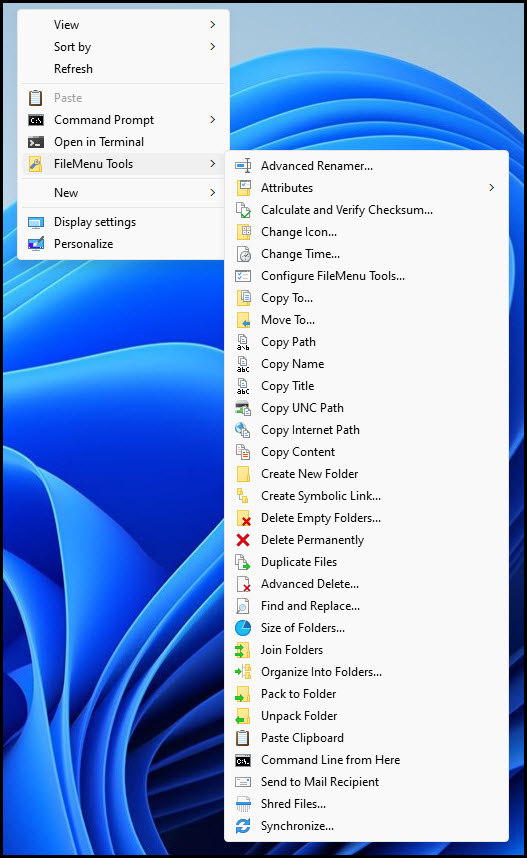Click the Copy Path icon
Viewport: 527px width, 858px height.
243,342
